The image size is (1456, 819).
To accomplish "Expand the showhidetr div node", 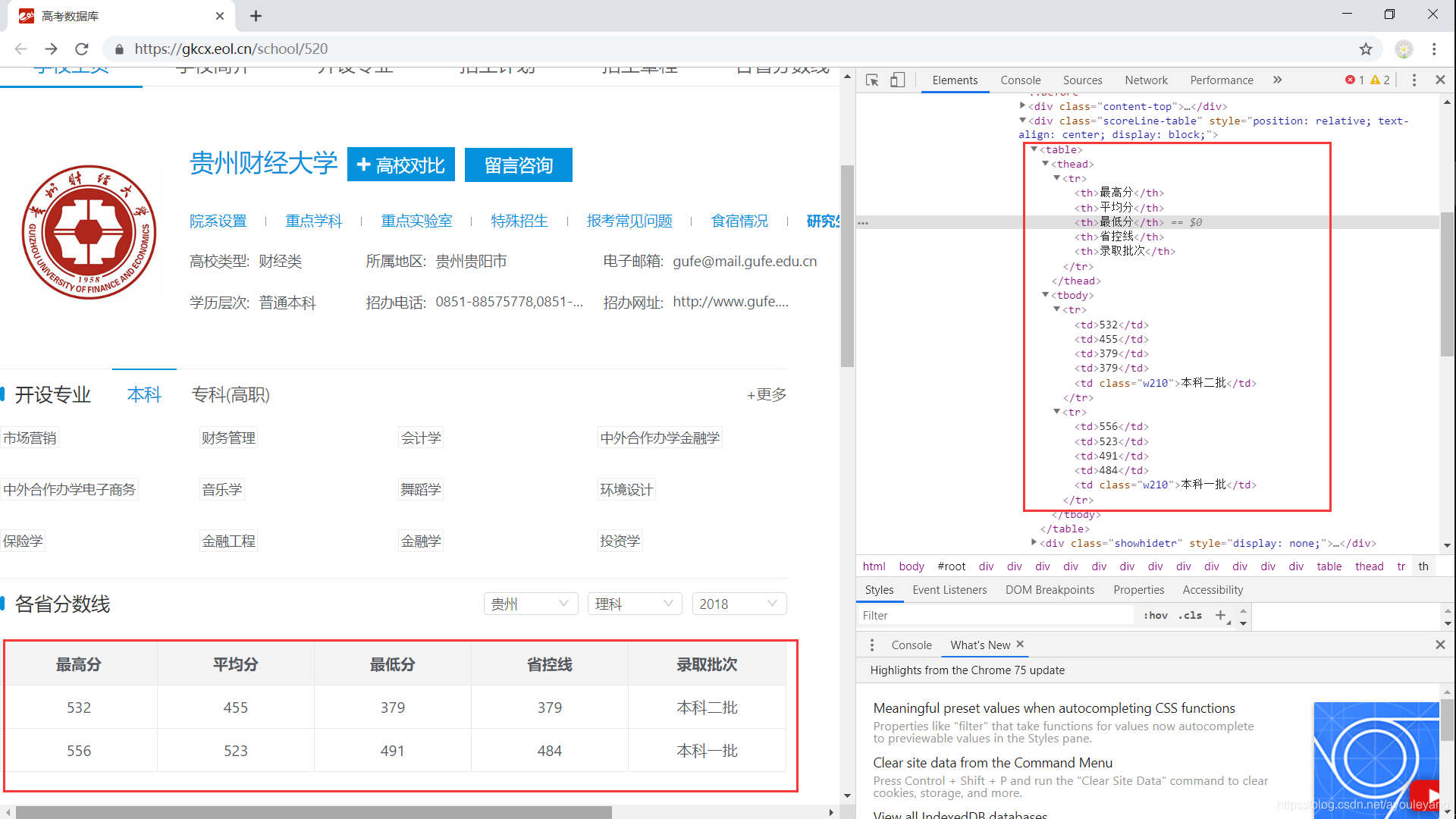I will click(x=1034, y=543).
